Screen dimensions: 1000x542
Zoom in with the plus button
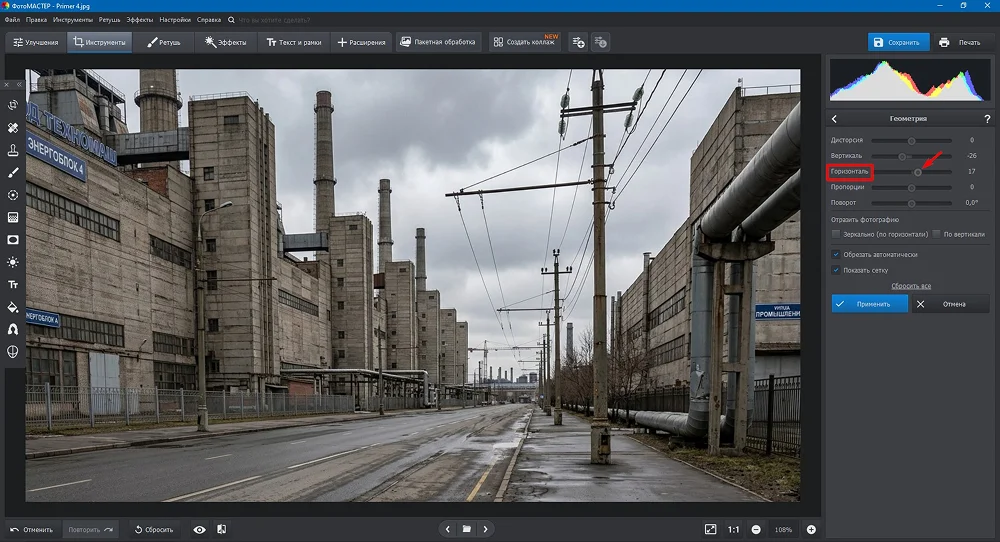click(811, 529)
